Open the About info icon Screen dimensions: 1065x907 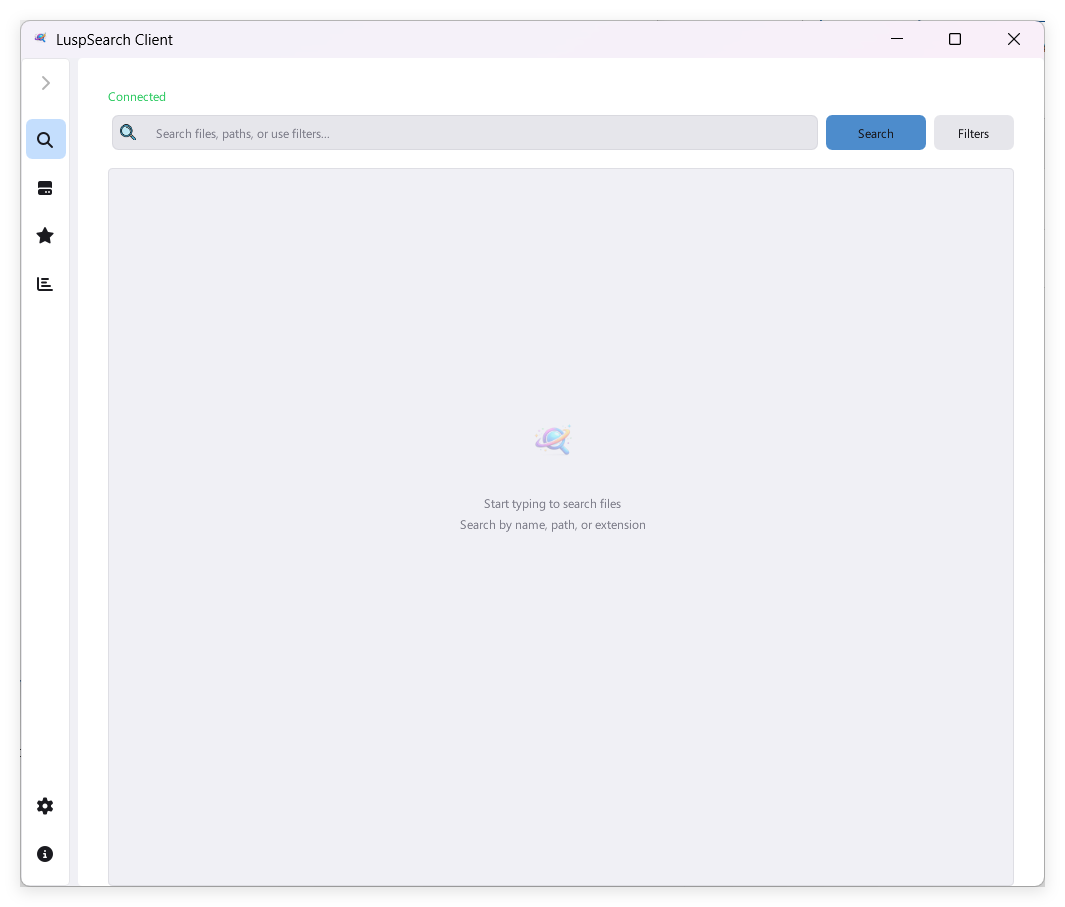(x=45, y=854)
